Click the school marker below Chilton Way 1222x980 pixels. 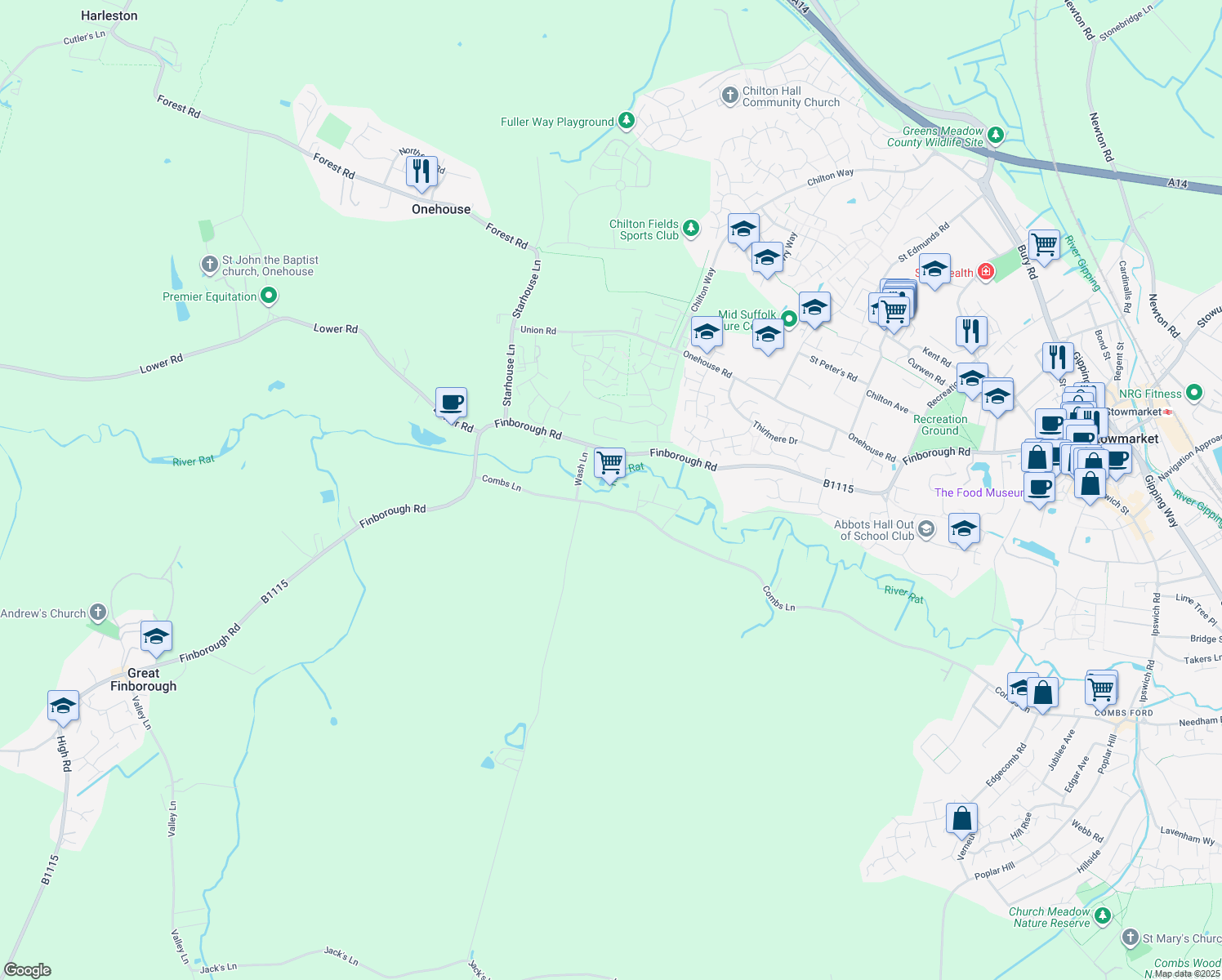(767, 259)
